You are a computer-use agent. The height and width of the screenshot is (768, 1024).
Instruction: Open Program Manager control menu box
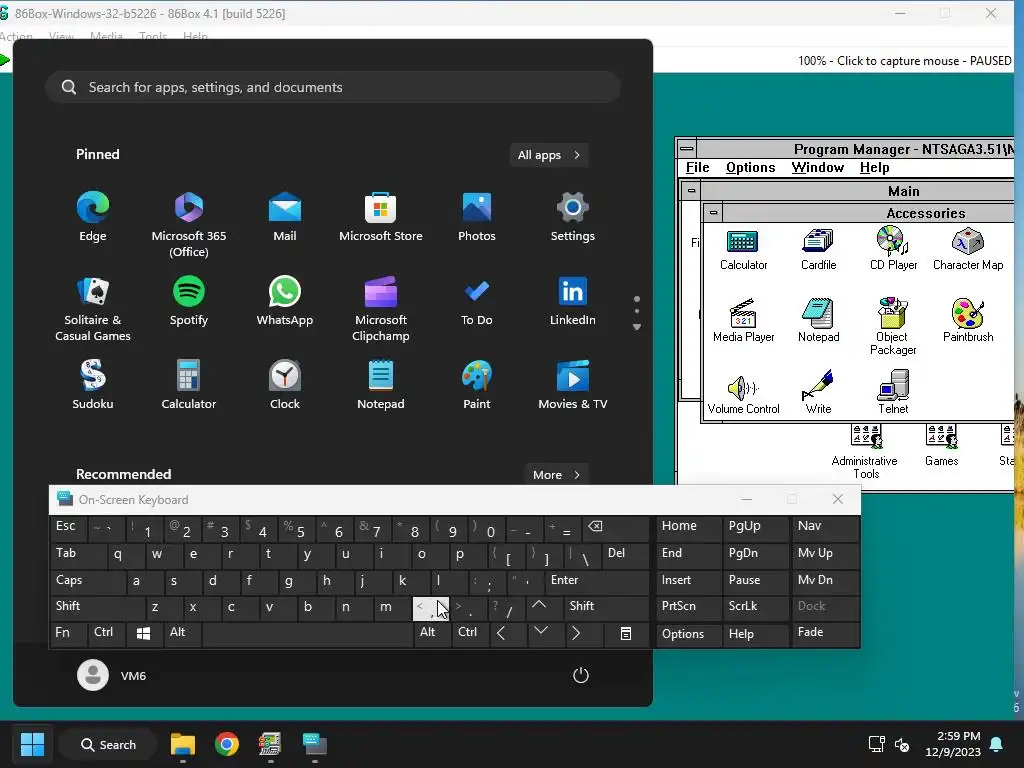(686, 148)
